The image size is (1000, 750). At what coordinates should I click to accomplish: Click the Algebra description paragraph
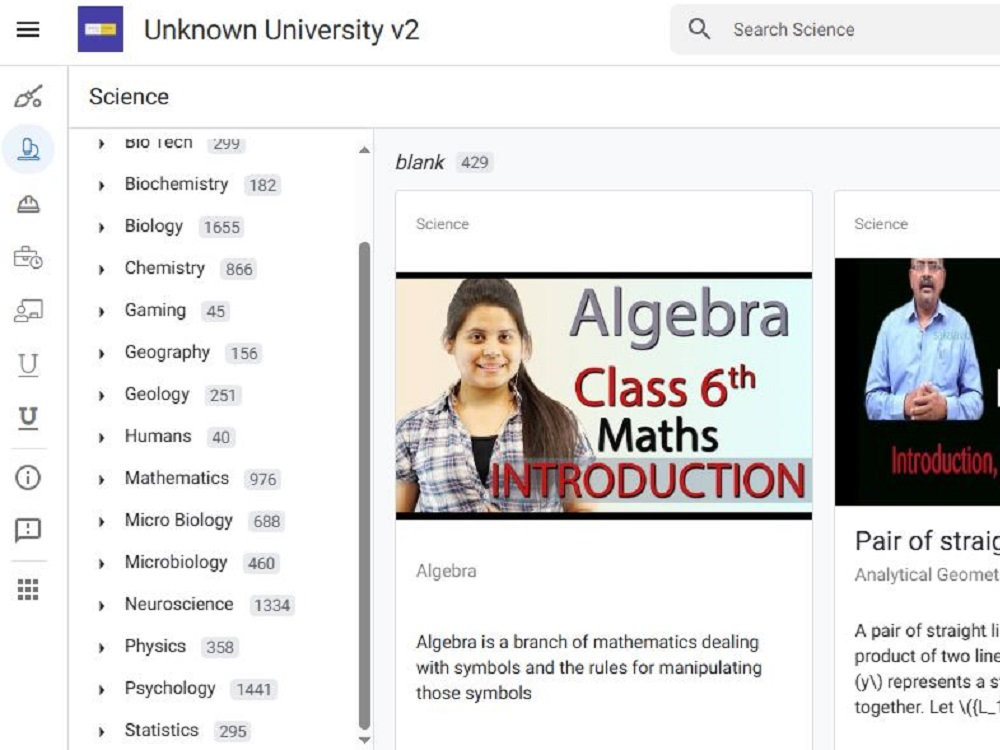[589, 667]
